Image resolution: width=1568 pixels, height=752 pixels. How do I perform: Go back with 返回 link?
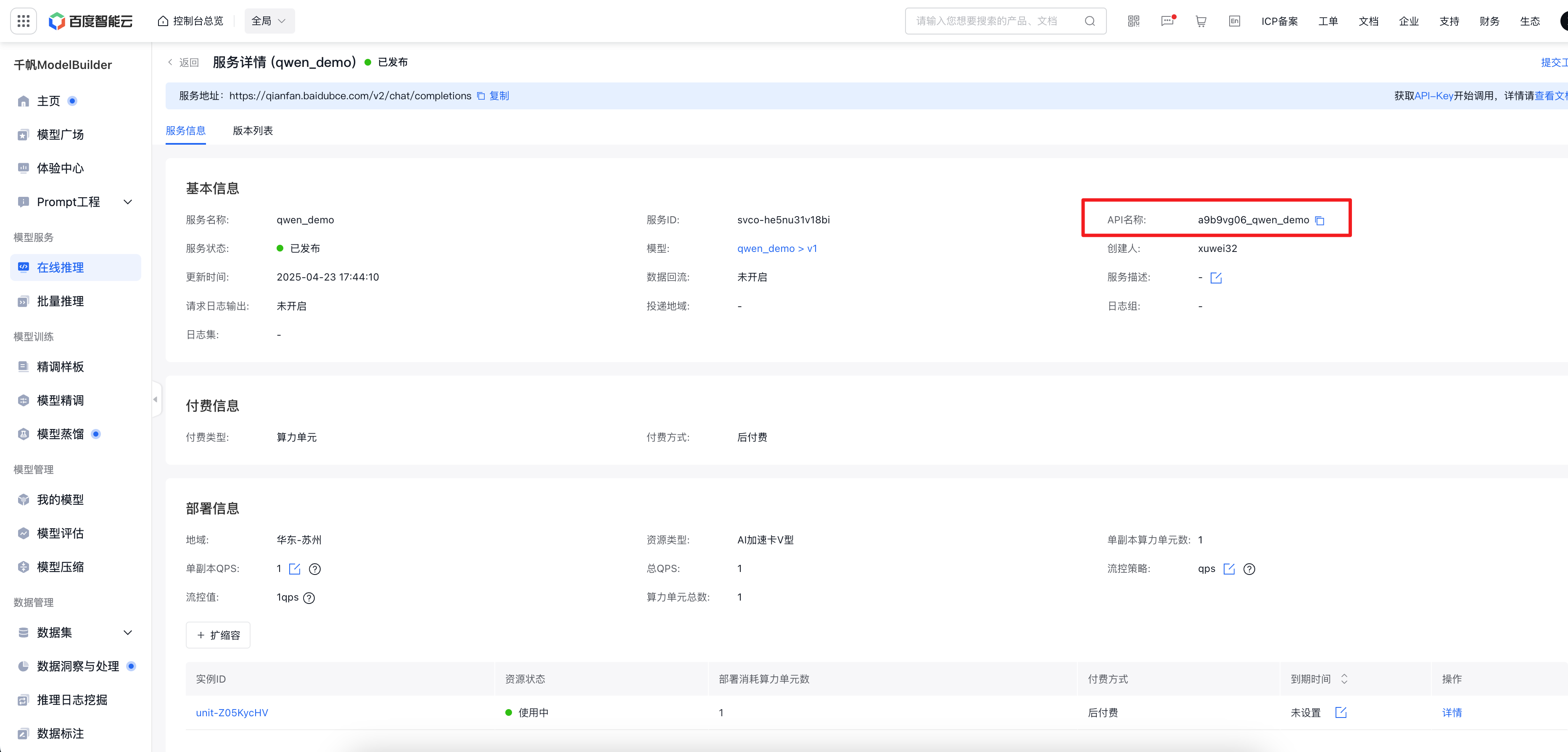(183, 62)
